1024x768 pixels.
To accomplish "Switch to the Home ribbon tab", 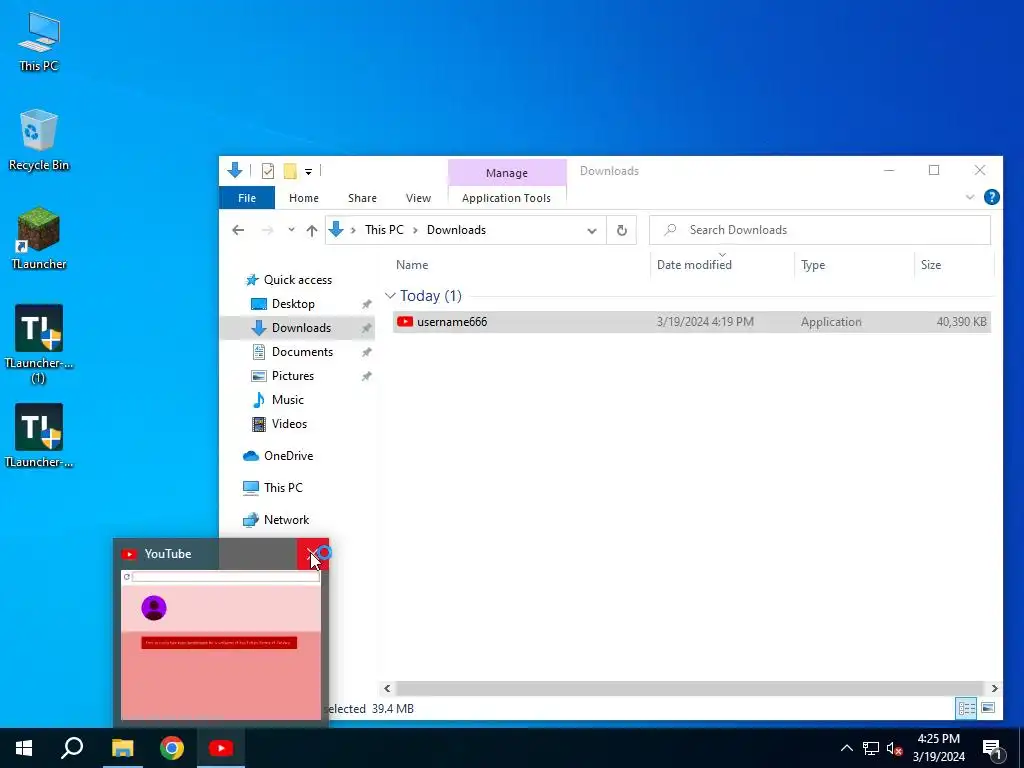I will click(x=304, y=198).
